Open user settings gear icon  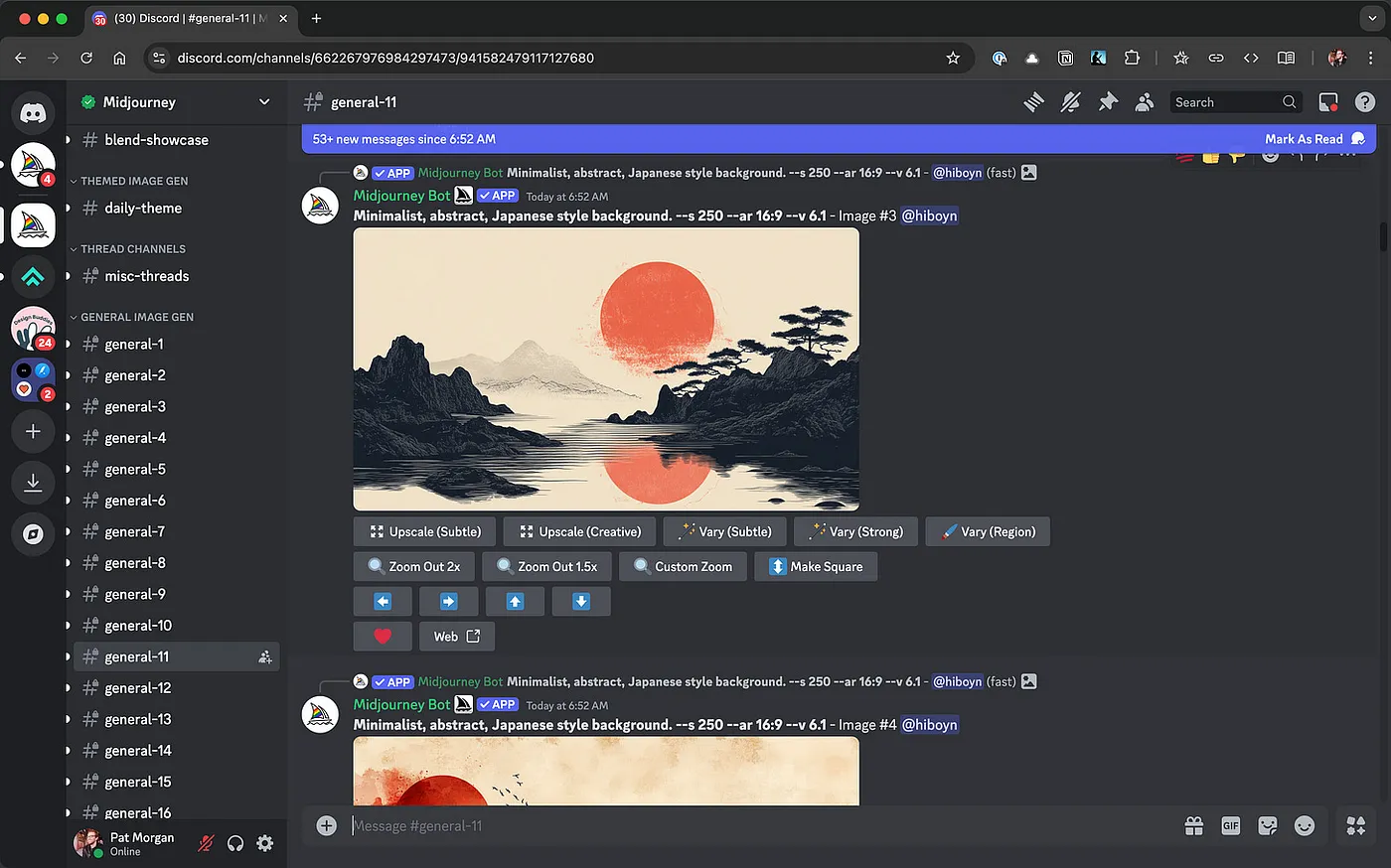click(x=264, y=843)
